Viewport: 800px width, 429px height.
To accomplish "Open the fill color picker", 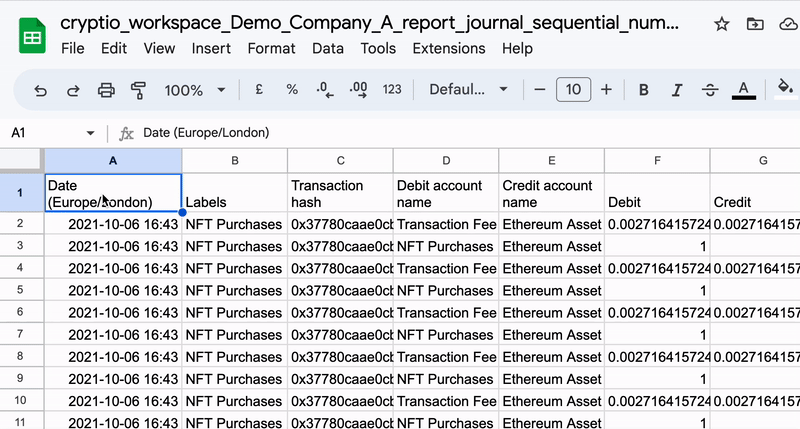I will pyautogui.click(x=785, y=89).
